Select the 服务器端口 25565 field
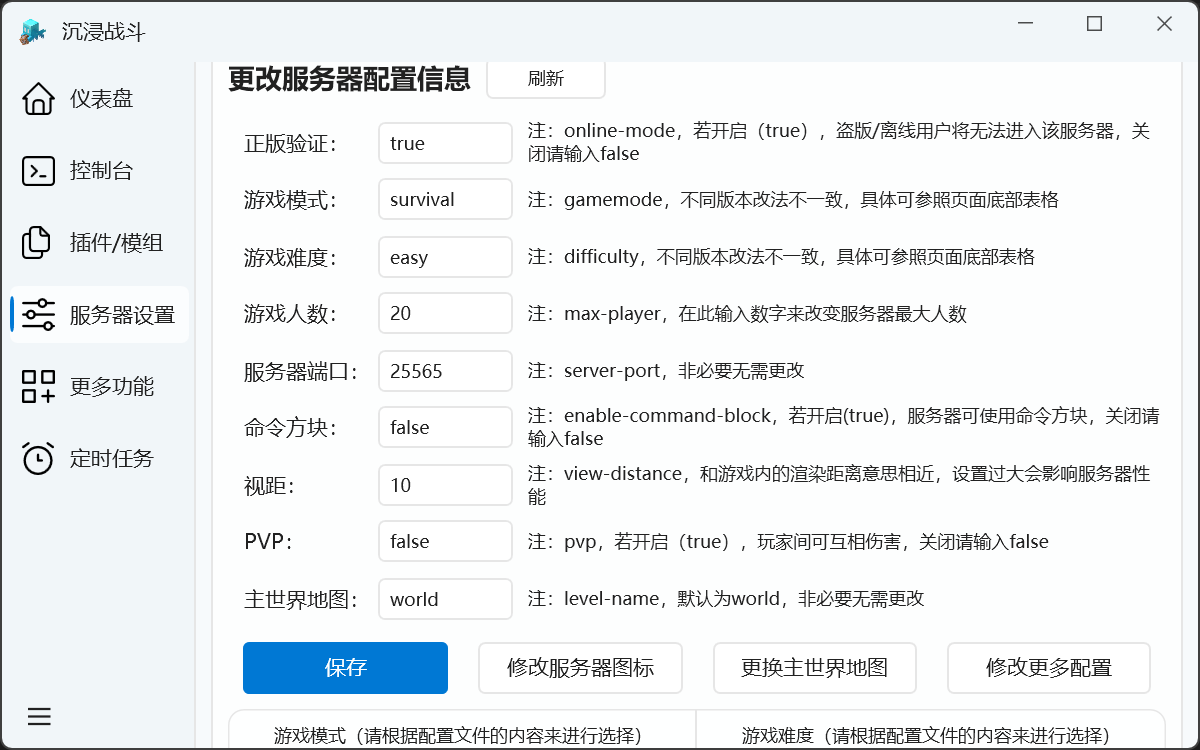This screenshot has height=750, width=1200. click(445, 371)
